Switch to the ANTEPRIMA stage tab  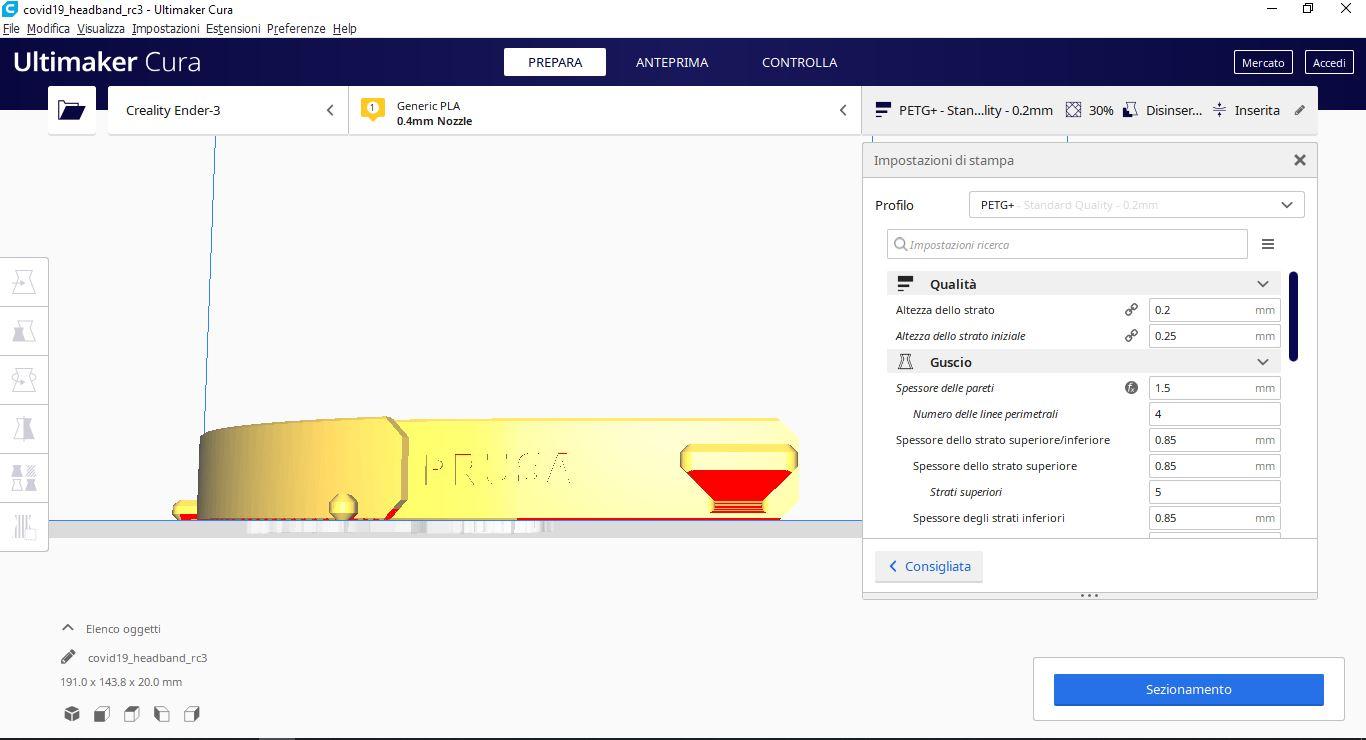click(672, 62)
